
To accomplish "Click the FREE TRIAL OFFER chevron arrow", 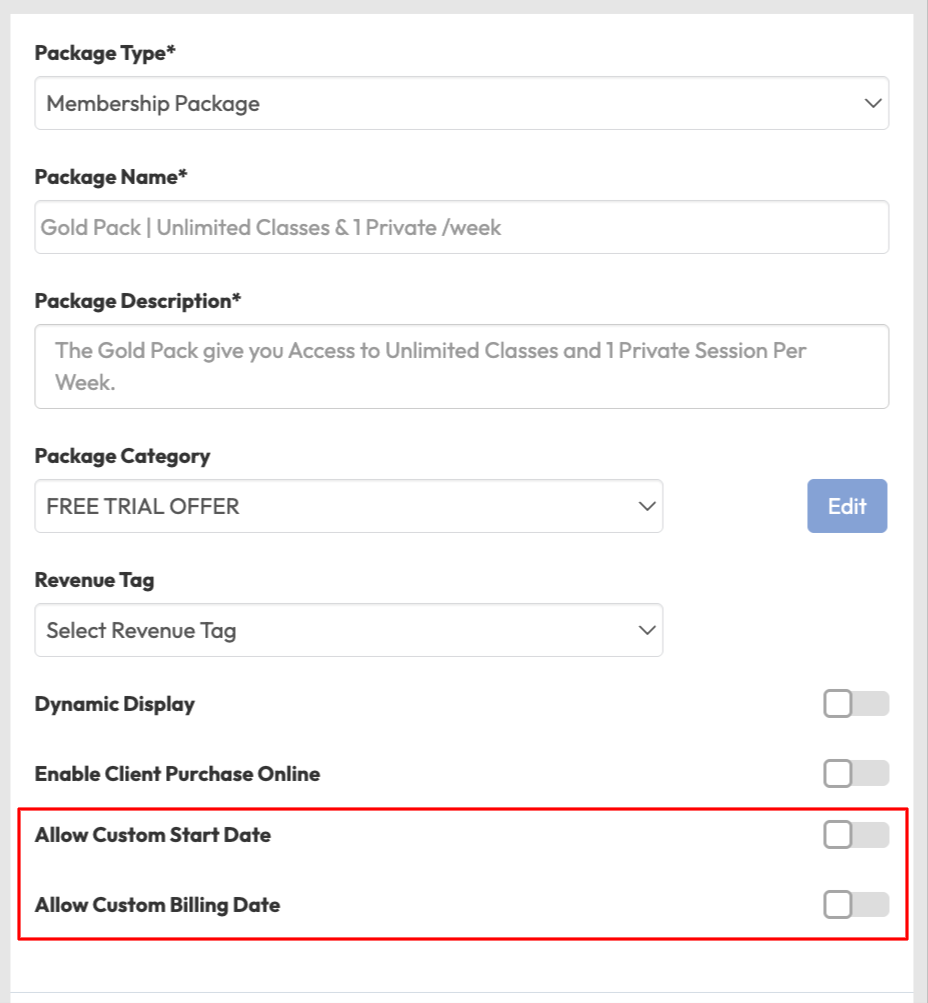I will click(x=647, y=506).
